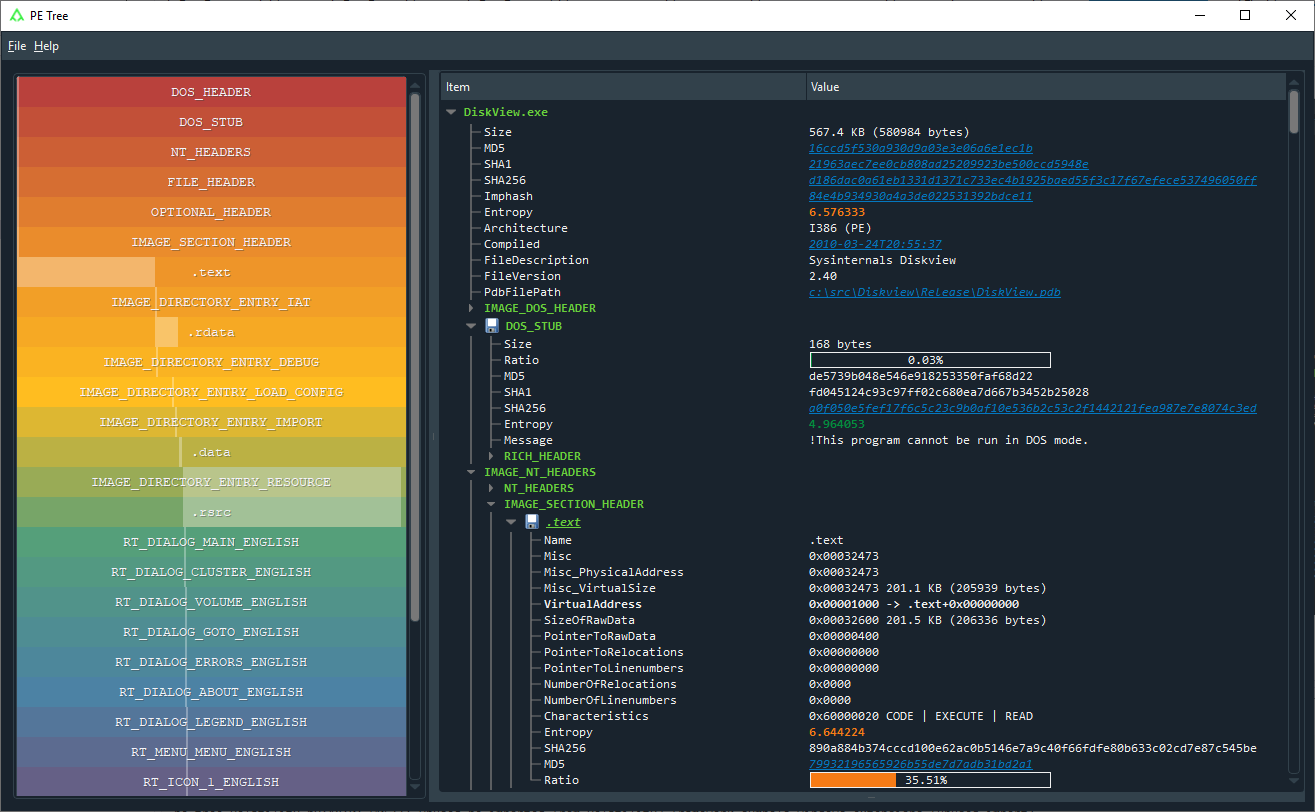Follow the PdbFilePath link
The width and height of the screenshot is (1315, 812).
[x=935, y=291]
